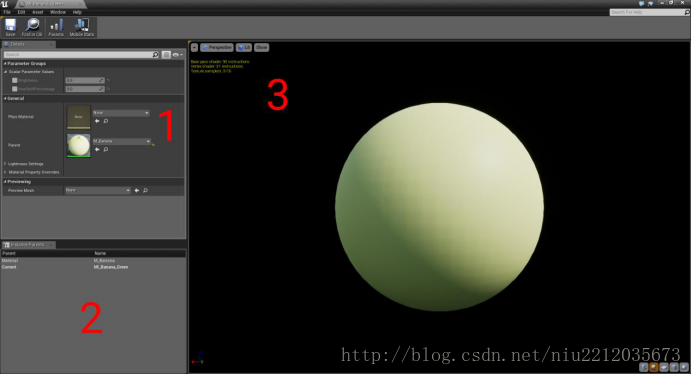Collapse the Previewing section
The image size is (692, 375).
5,181
